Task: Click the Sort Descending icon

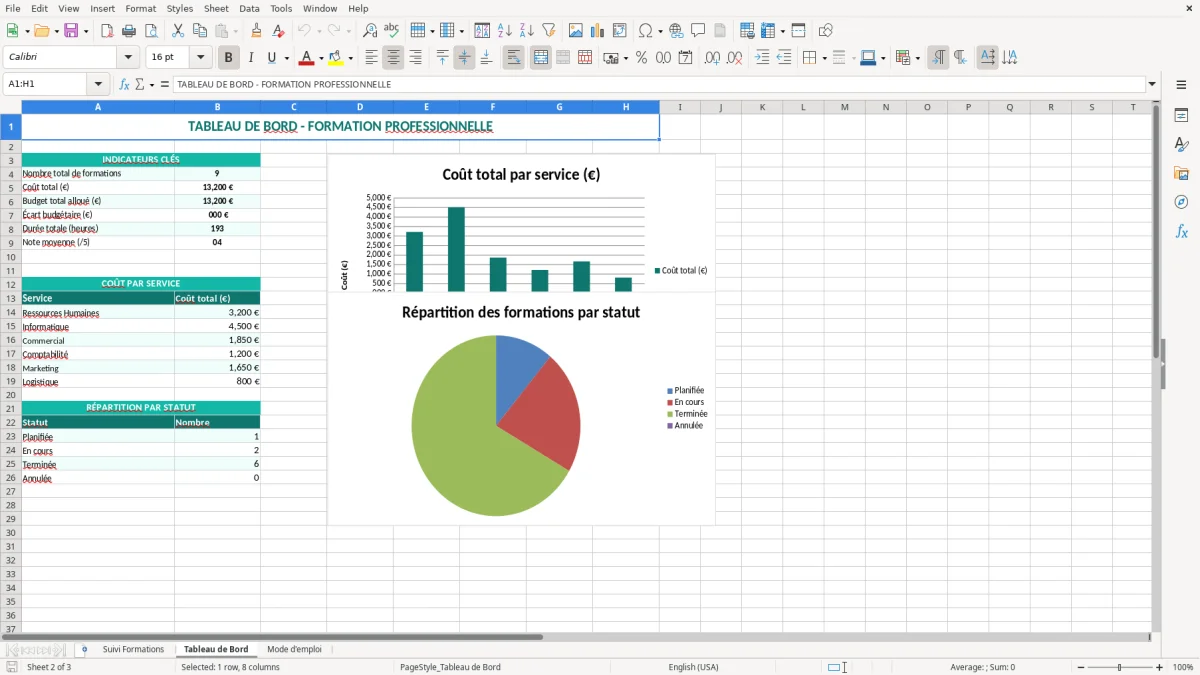Action: tap(527, 31)
